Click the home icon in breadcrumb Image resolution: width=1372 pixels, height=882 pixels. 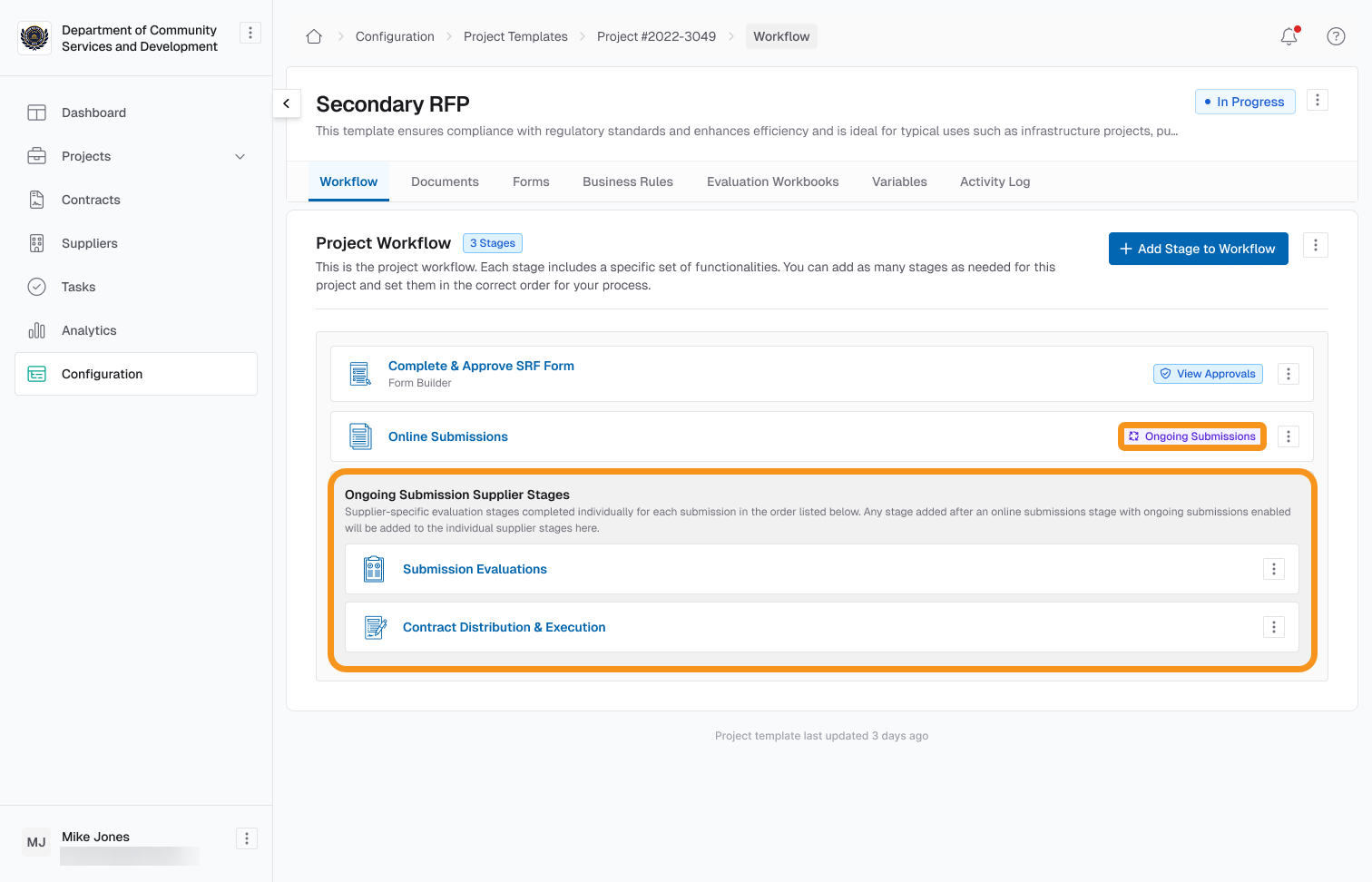[314, 36]
